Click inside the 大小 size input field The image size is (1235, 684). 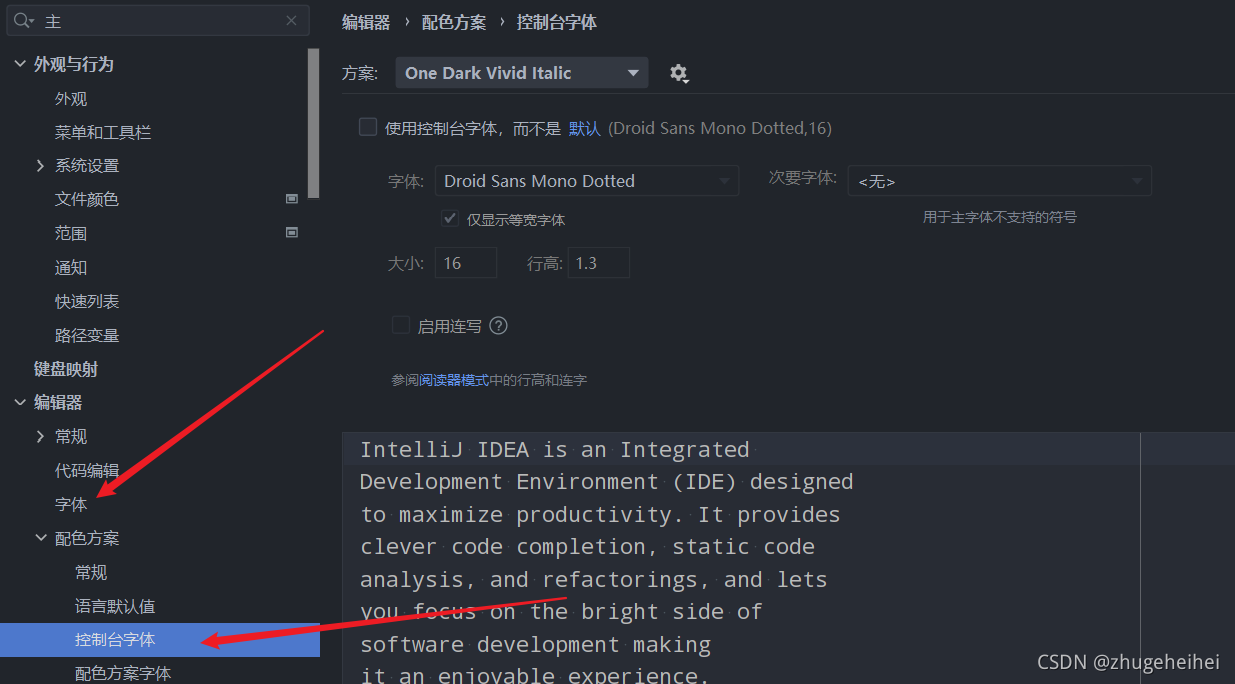click(x=465, y=262)
